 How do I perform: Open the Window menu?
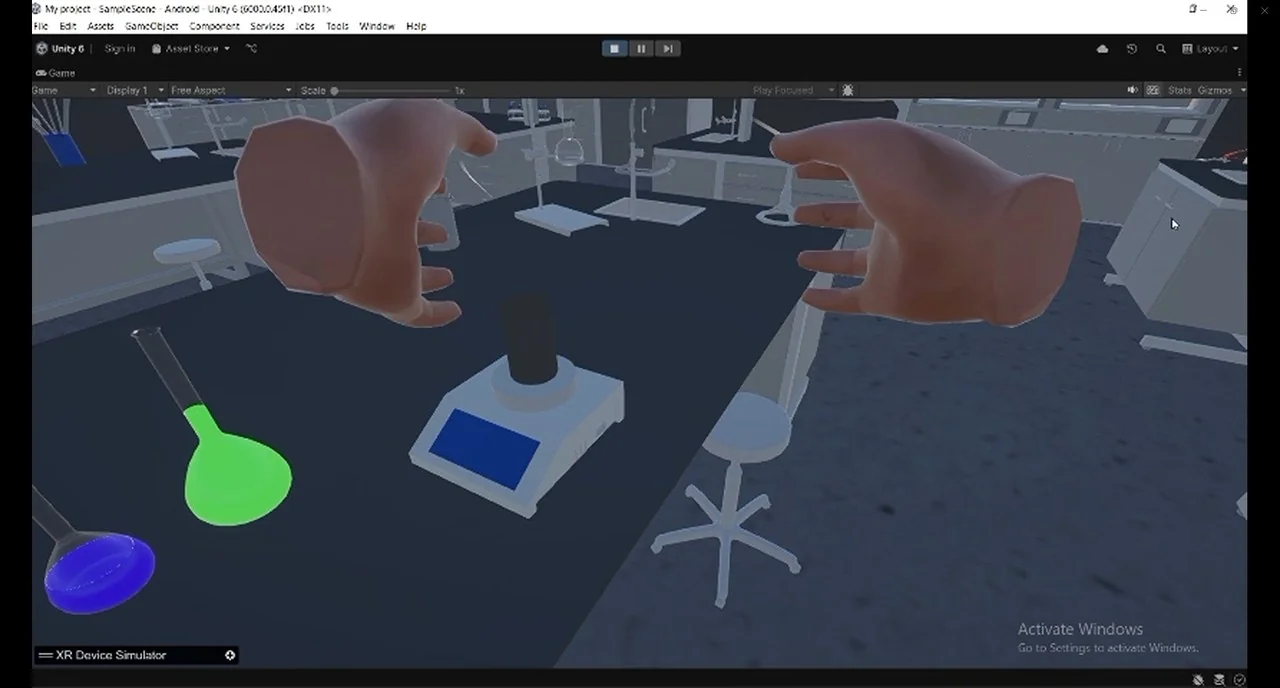377,26
